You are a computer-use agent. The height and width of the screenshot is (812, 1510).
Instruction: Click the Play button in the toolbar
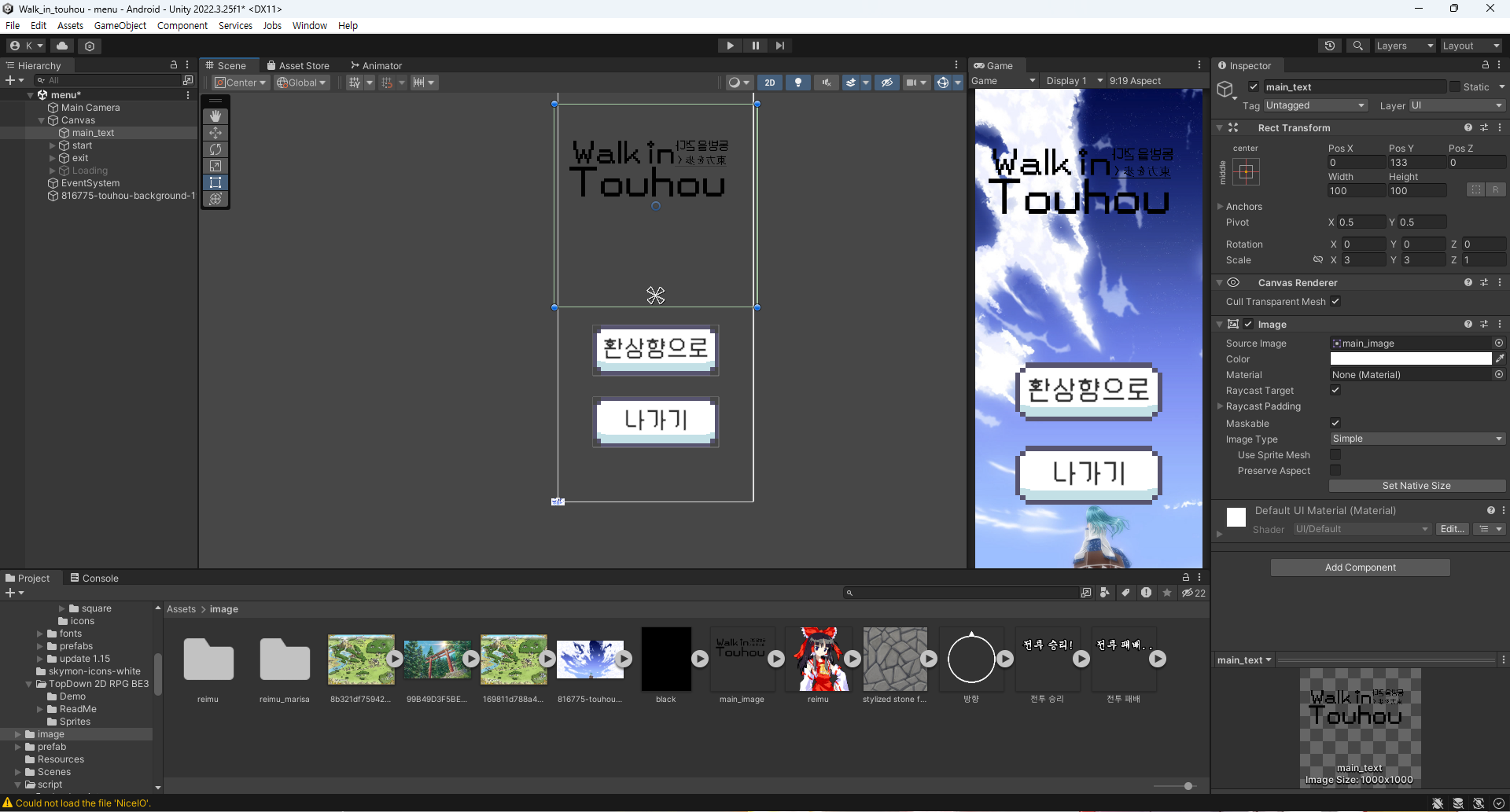(x=730, y=46)
